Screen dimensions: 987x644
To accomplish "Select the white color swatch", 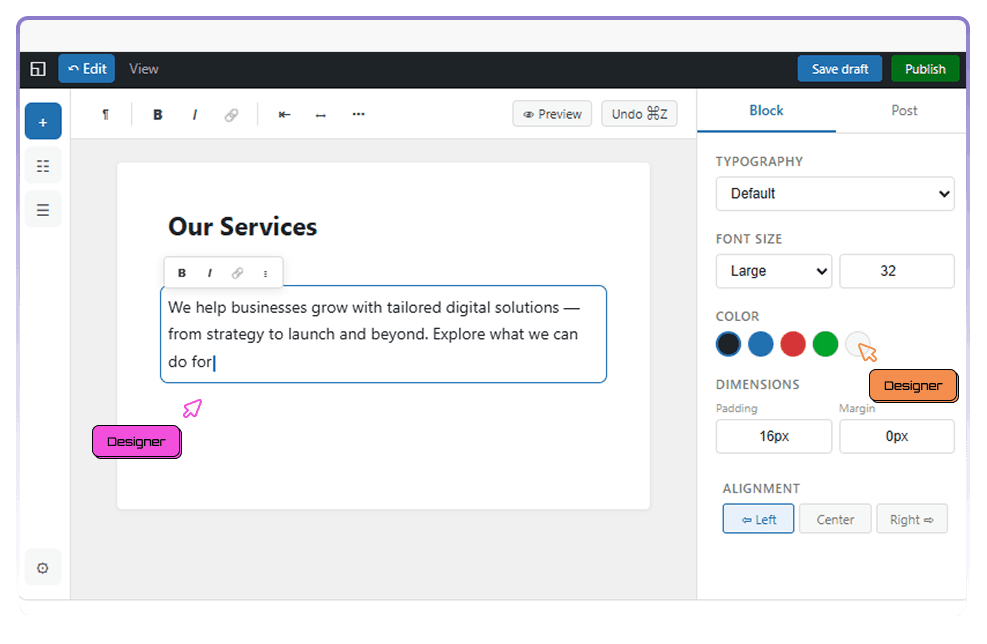I will (857, 343).
